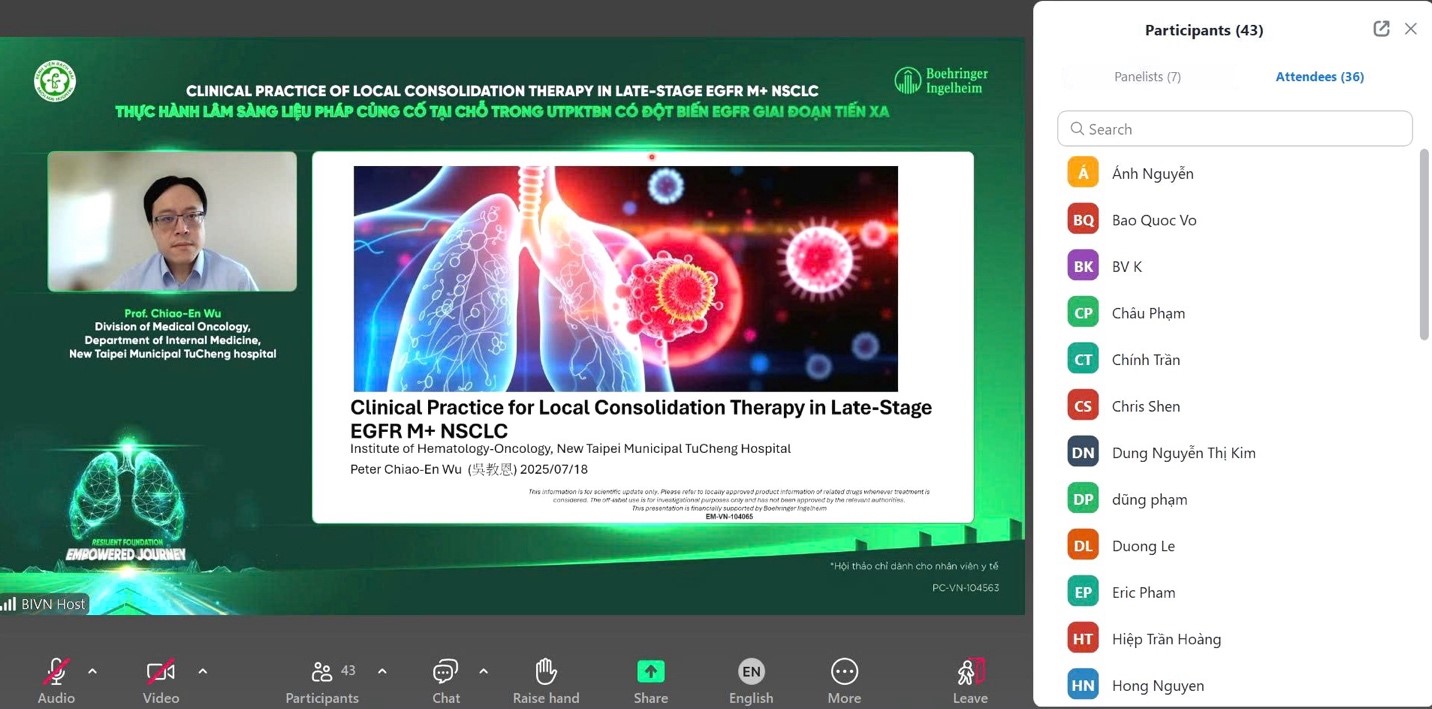Open the Participants panel icon in toolbar
Viewport: 1432px width, 709px height.
[x=322, y=673]
